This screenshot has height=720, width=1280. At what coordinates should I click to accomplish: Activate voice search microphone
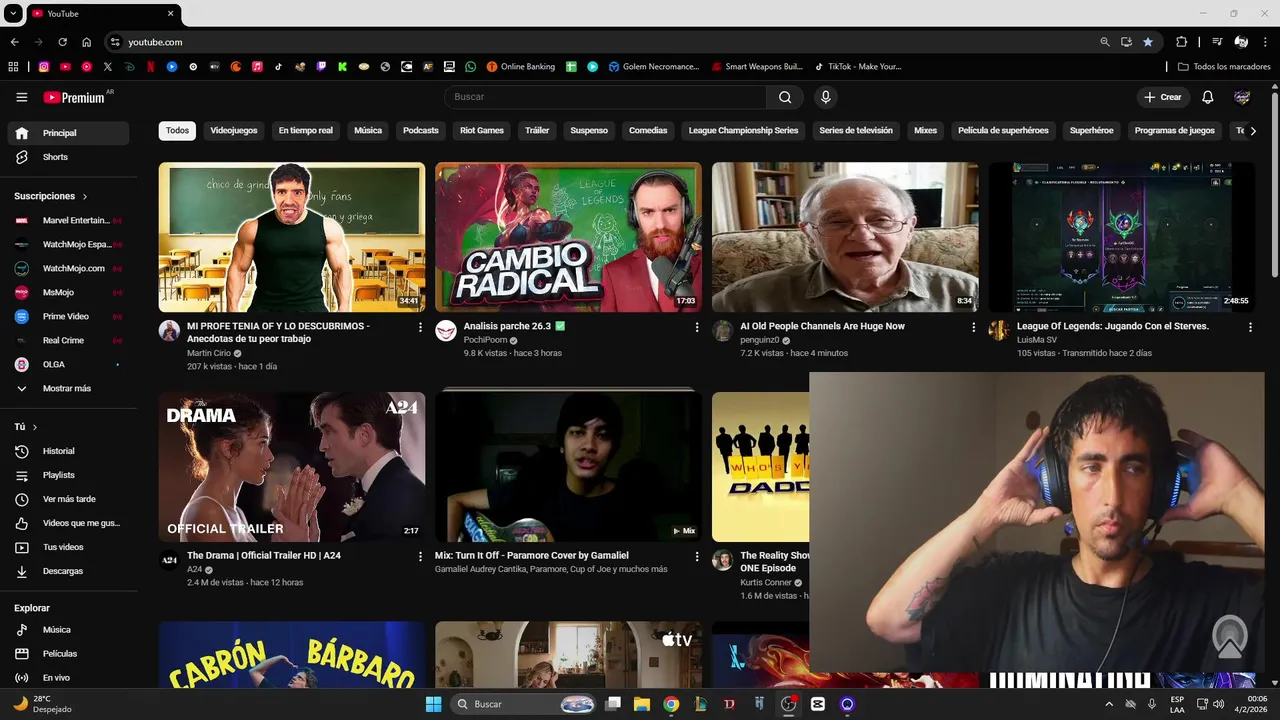pos(825,97)
